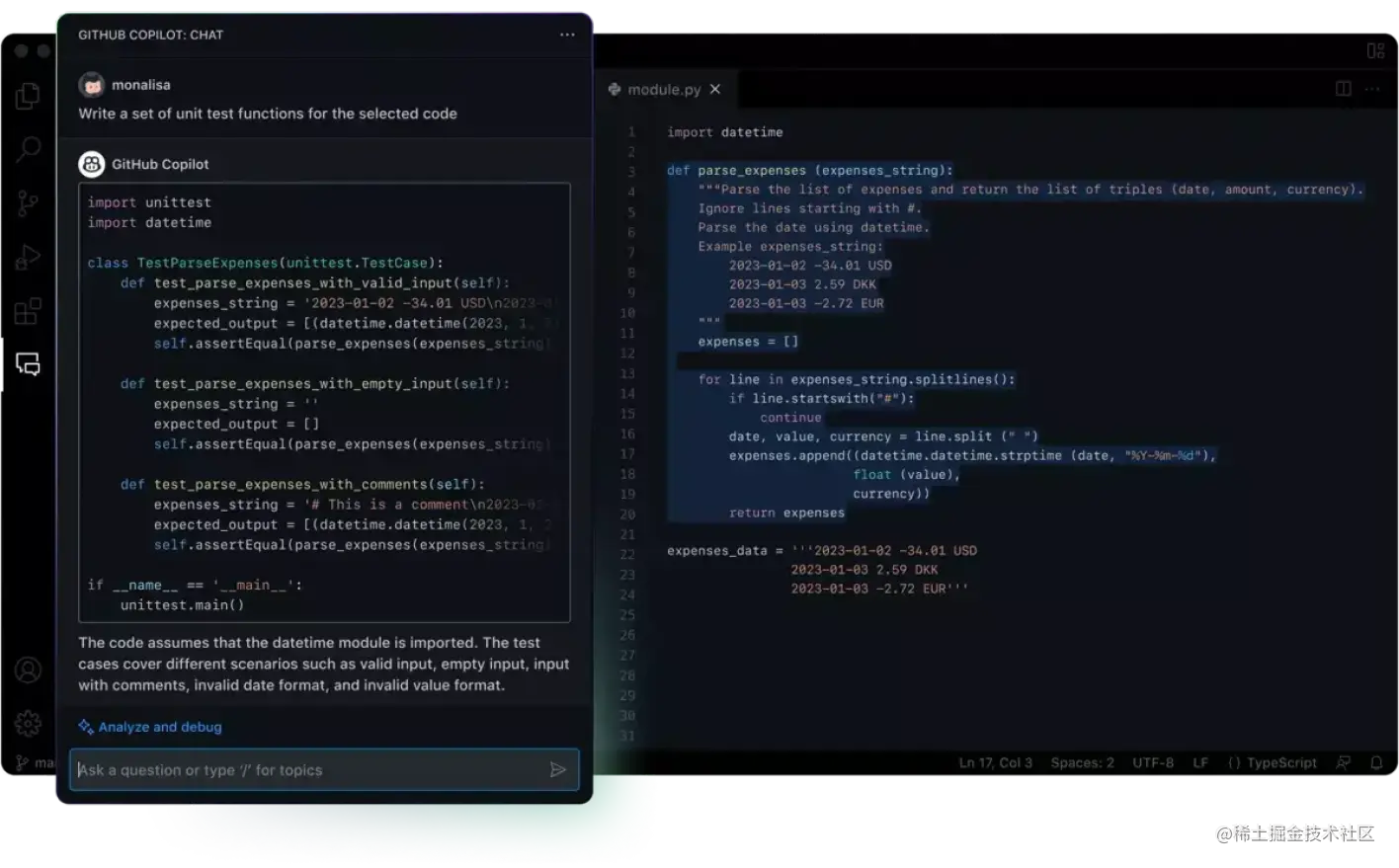
Task: Click Ln 17, Col 3 in status bar
Action: click(995, 762)
